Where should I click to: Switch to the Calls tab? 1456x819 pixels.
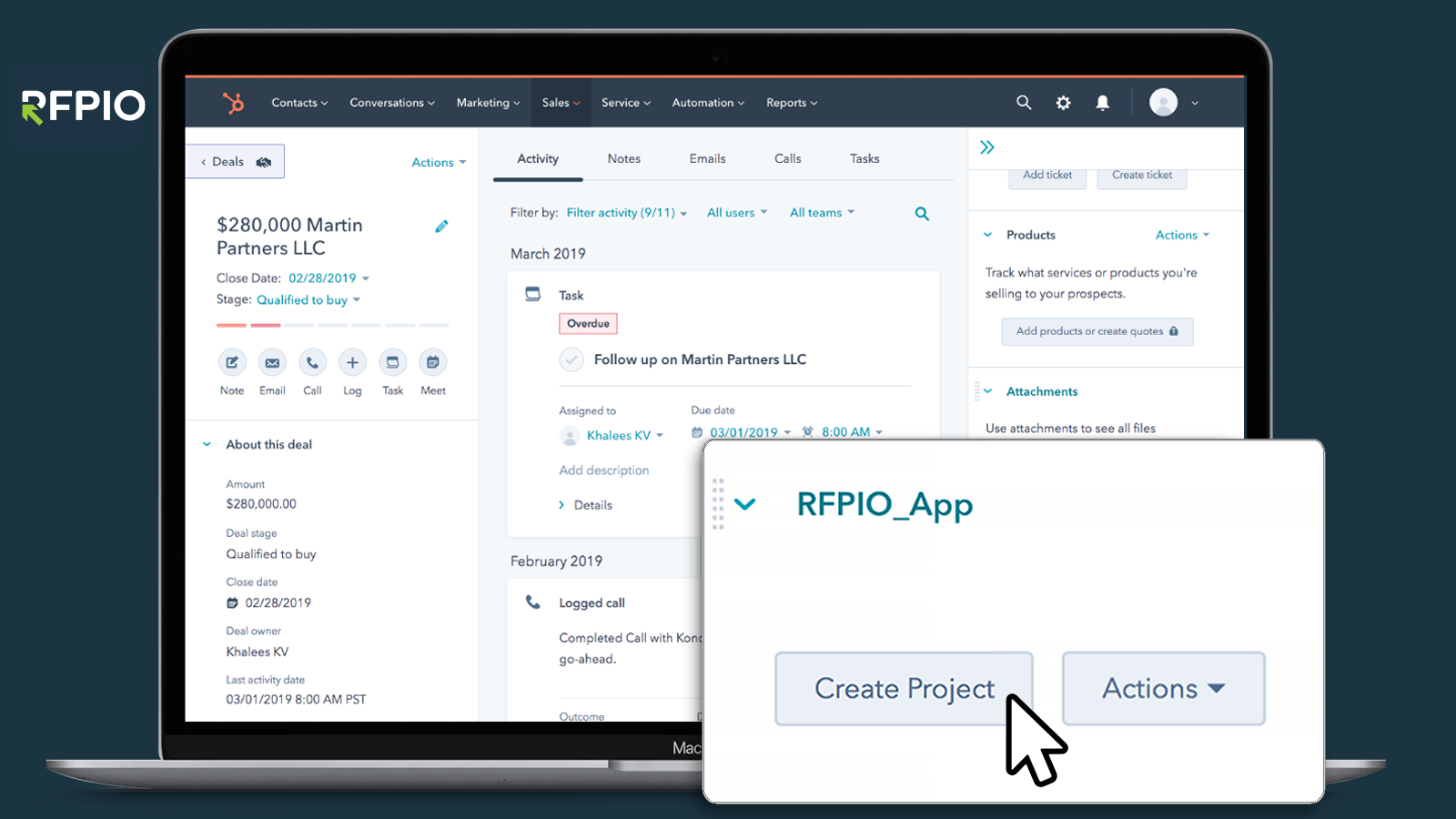click(788, 158)
